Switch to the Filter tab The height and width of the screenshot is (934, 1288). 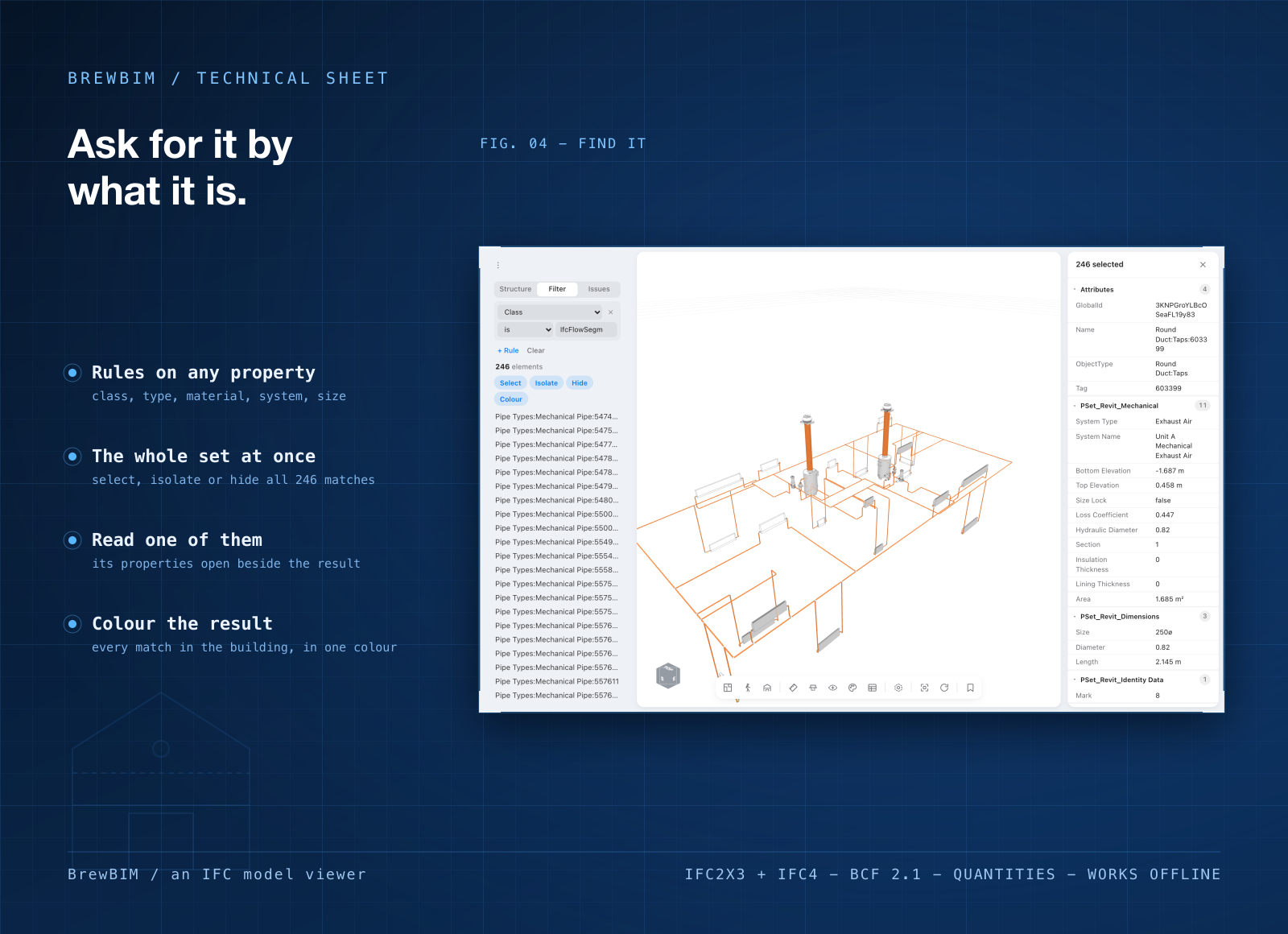(x=557, y=289)
